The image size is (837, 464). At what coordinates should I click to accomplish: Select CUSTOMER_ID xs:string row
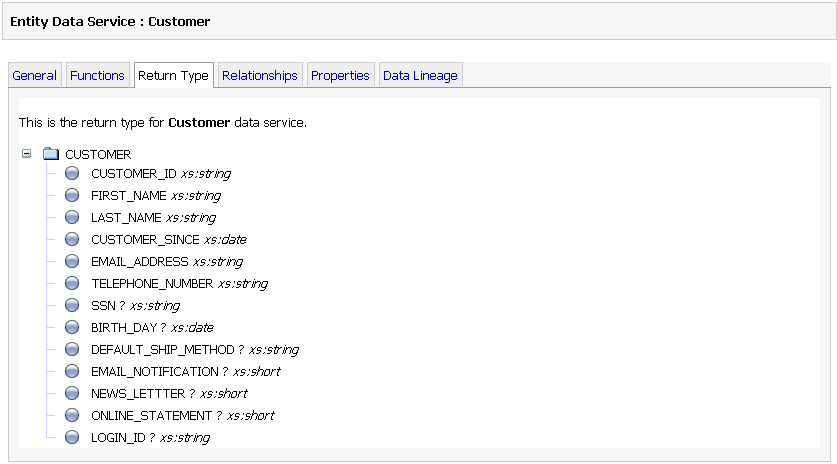161,174
